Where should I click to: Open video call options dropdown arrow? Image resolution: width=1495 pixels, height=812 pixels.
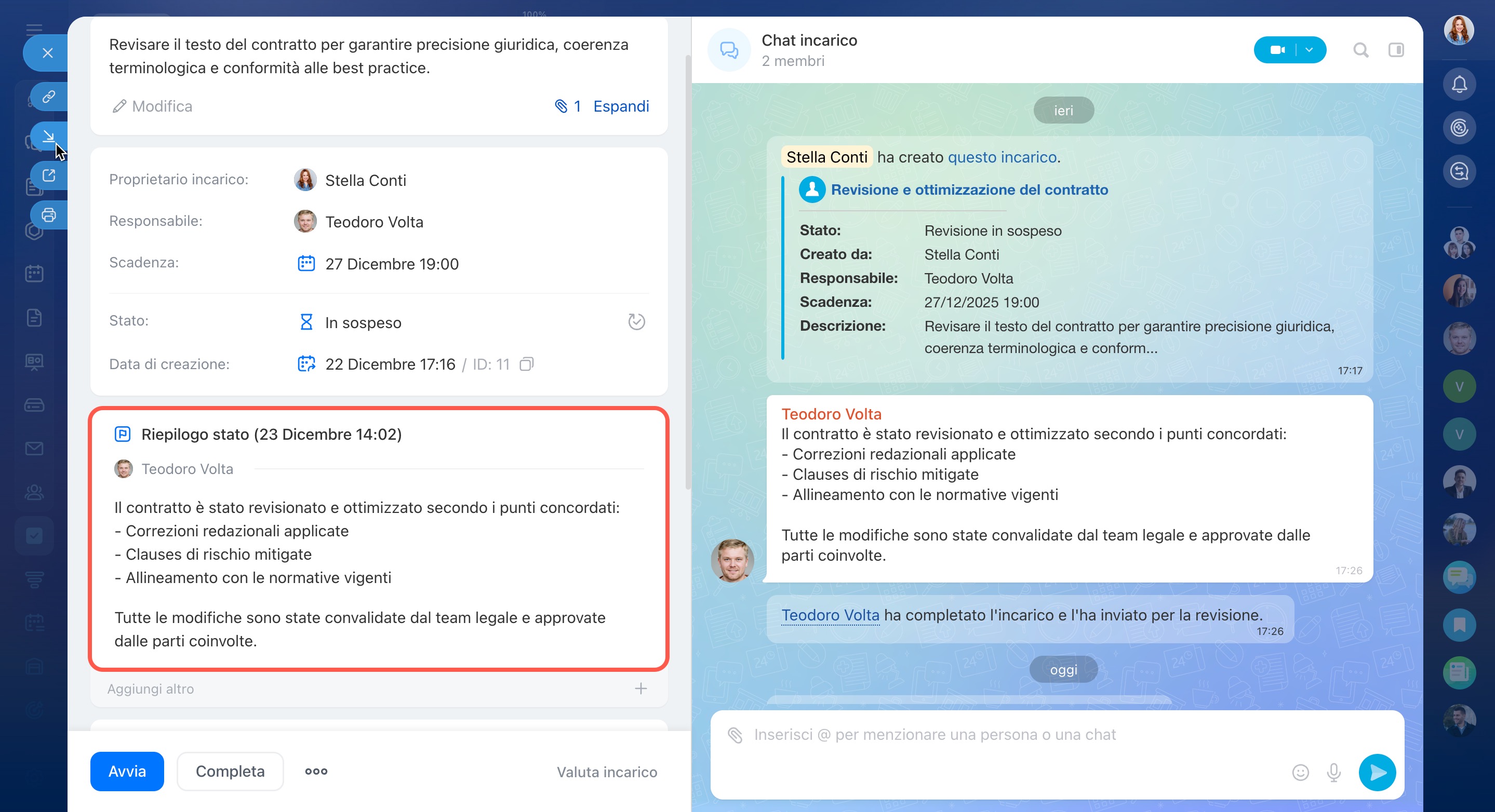(x=1309, y=50)
